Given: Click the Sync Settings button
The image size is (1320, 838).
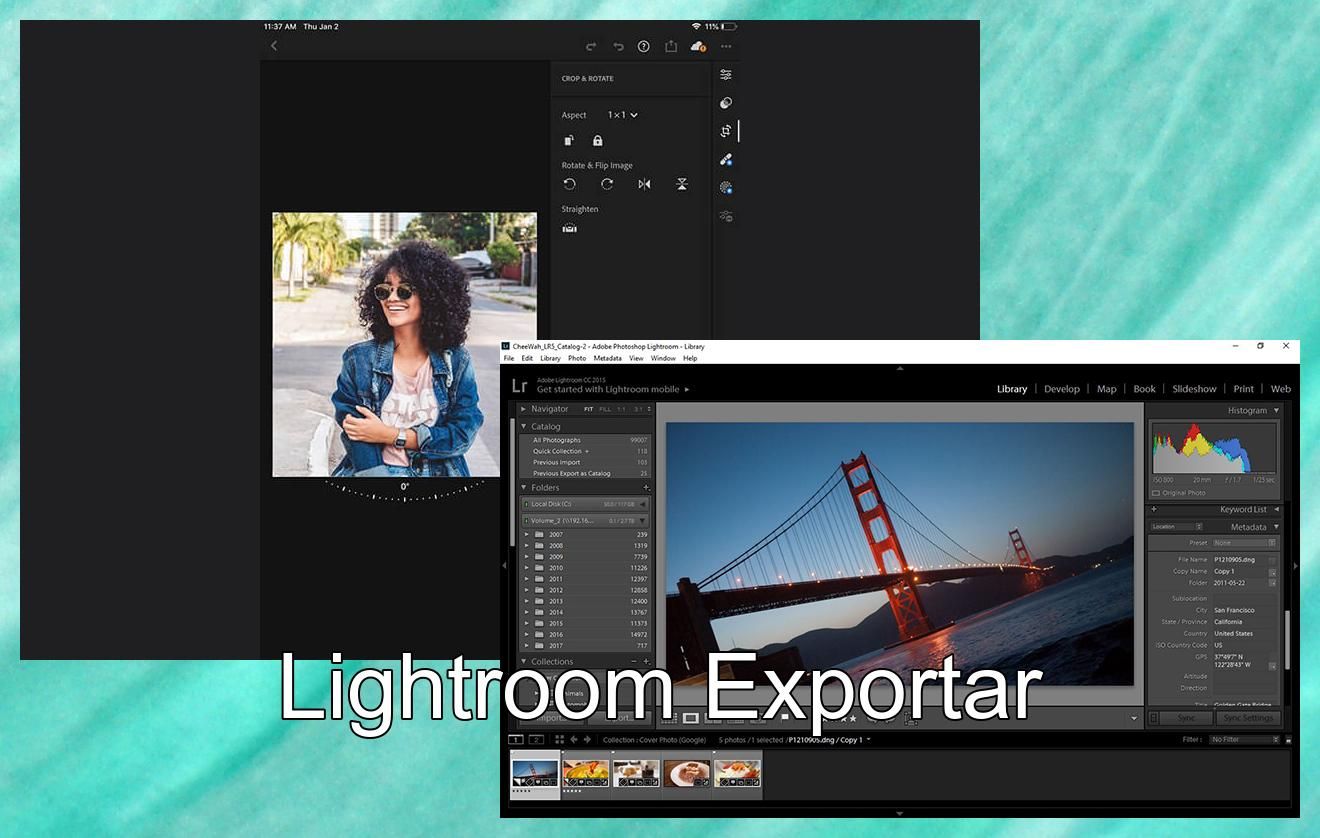Looking at the screenshot, I should point(1248,718).
